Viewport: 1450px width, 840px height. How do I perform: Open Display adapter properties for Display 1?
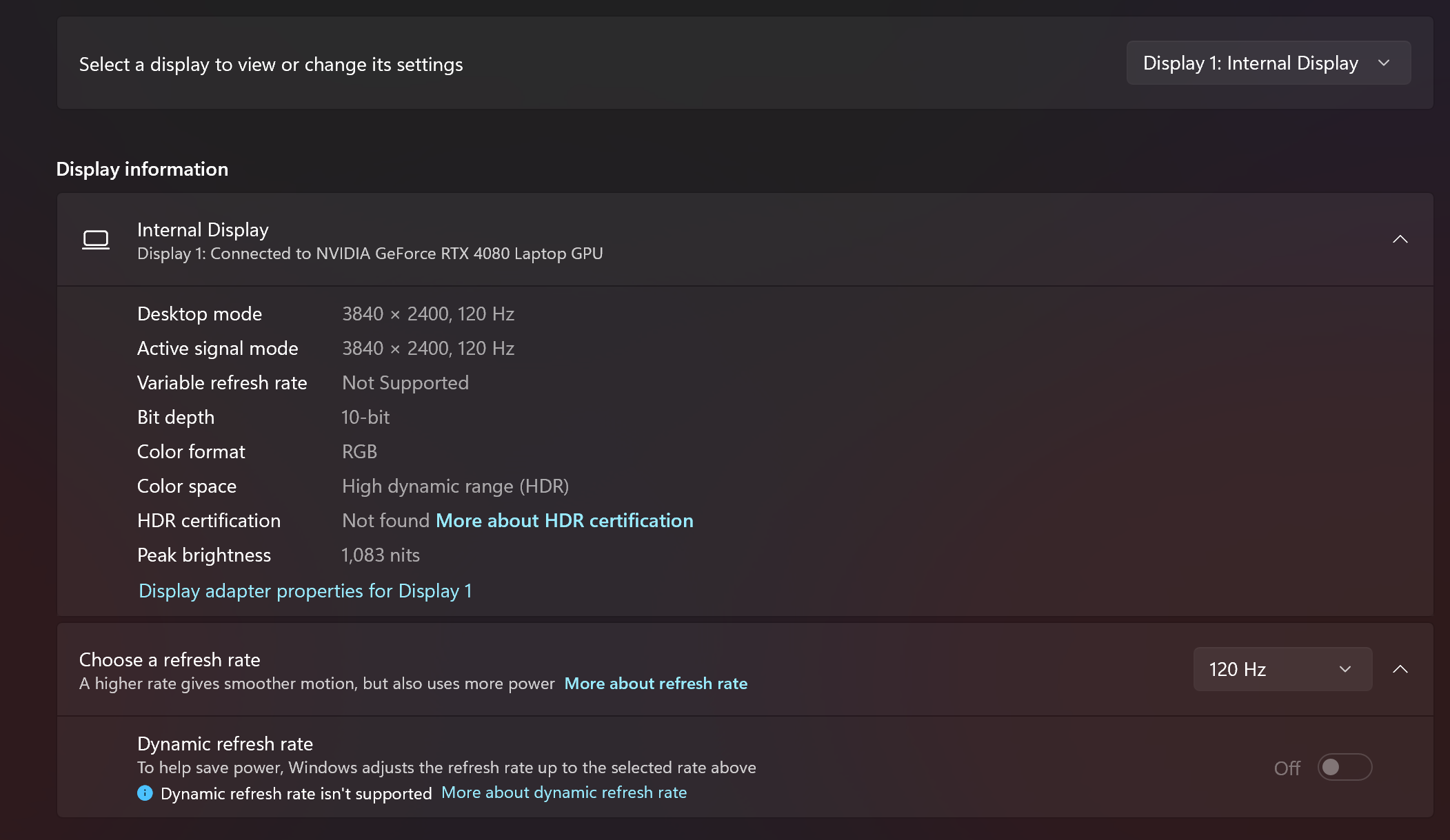(x=305, y=591)
